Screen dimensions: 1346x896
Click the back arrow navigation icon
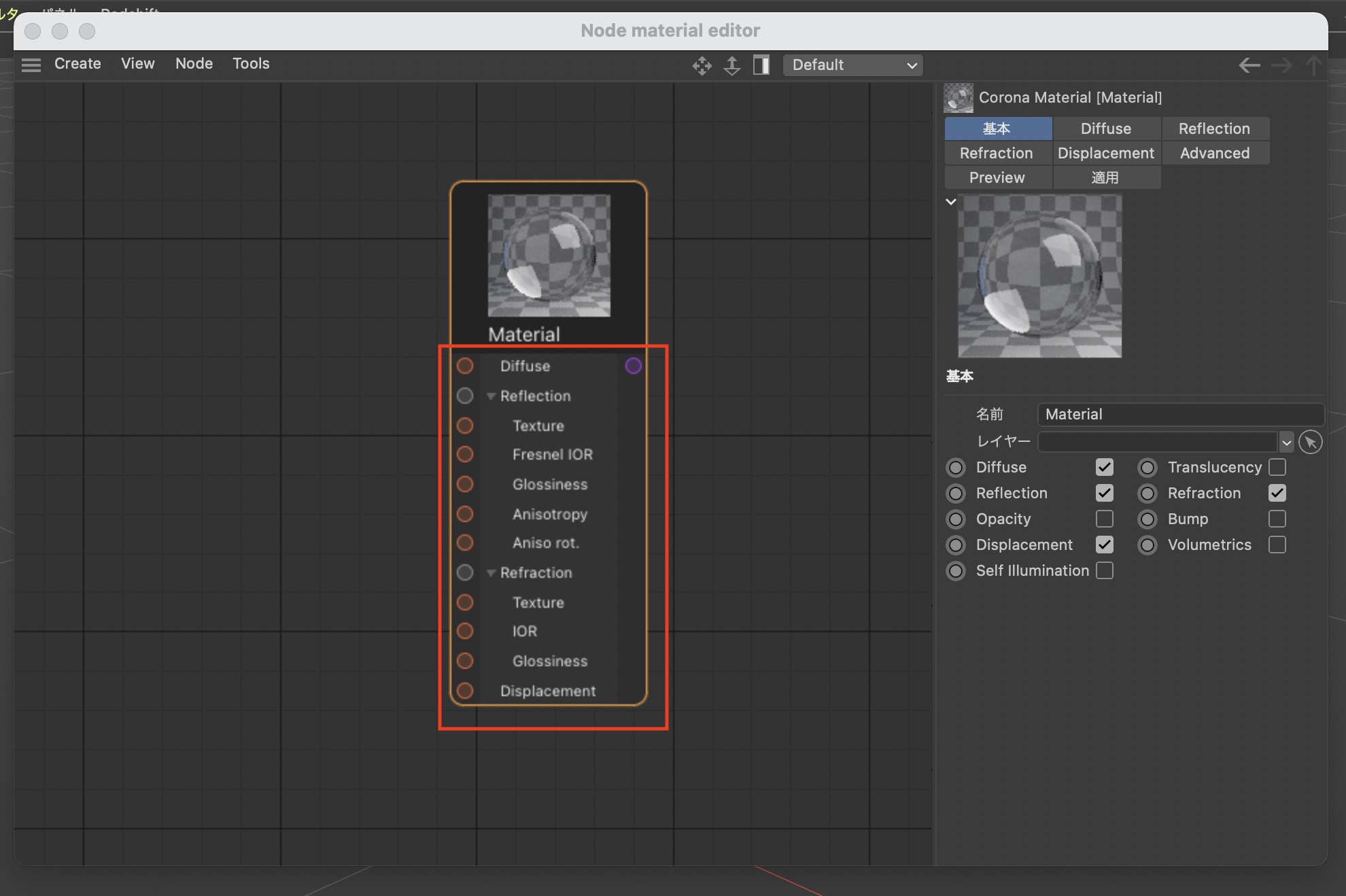tap(1249, 65)
